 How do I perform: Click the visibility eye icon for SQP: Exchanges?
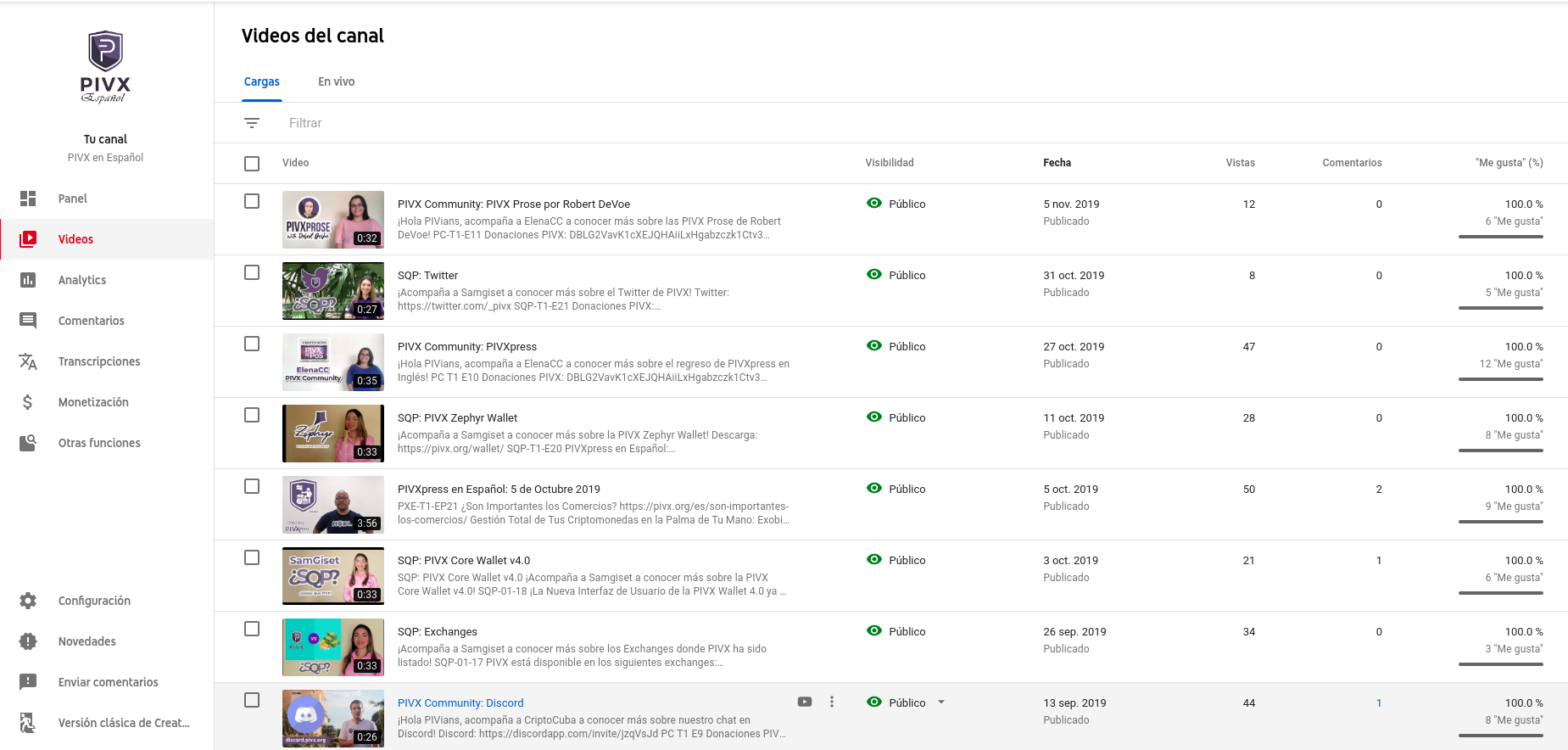[874, 630]
